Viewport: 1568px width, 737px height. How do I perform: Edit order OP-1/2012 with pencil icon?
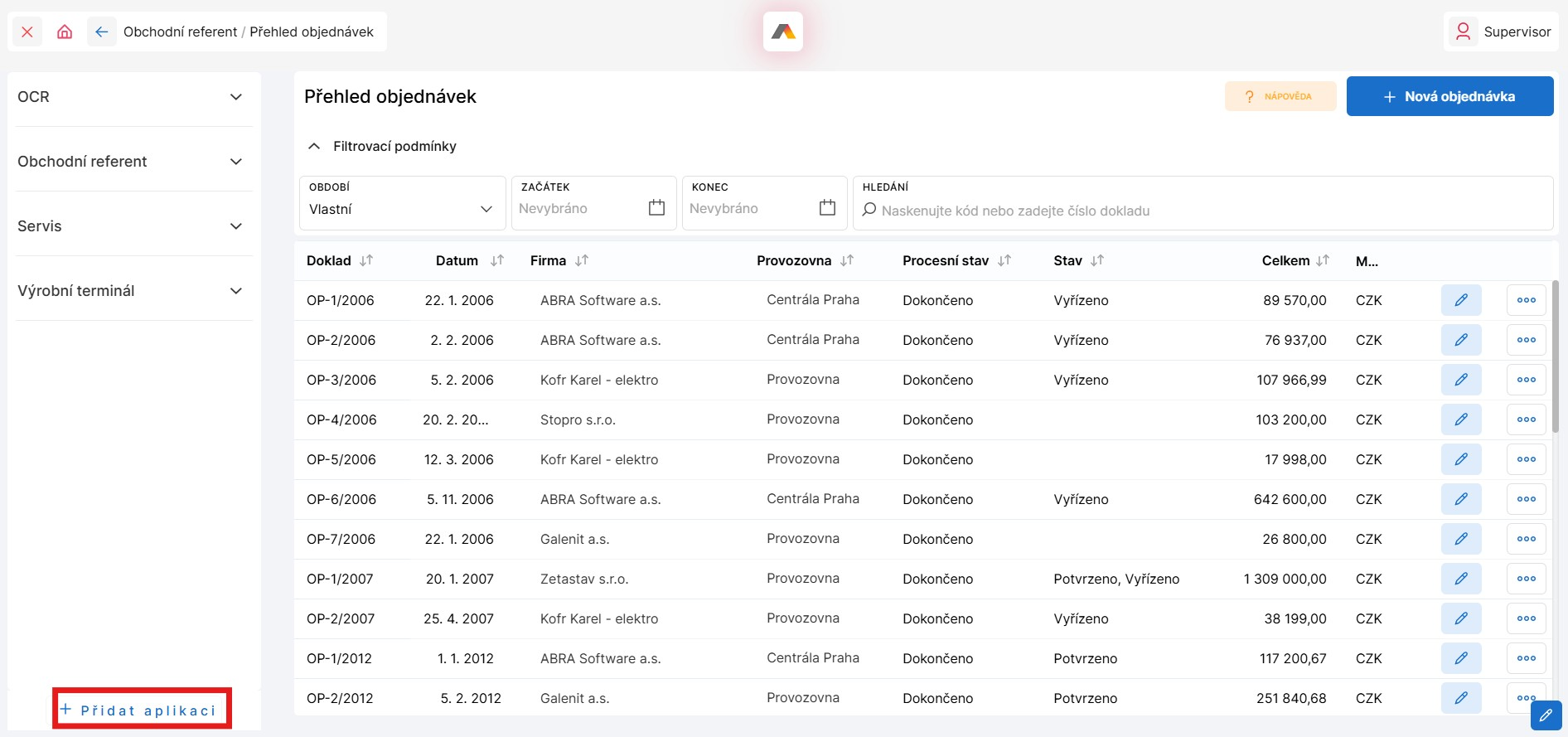[x=1461, y=658]
